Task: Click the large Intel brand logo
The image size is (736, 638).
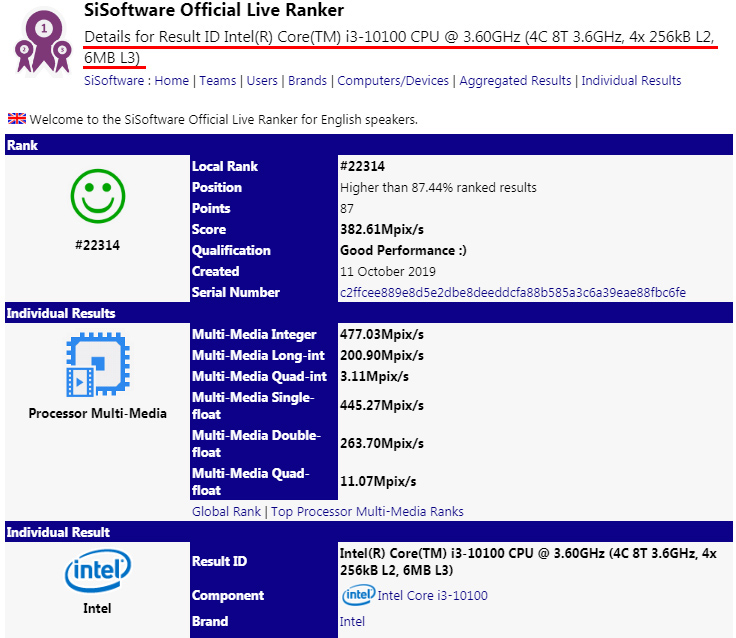Action: (98, 571)
